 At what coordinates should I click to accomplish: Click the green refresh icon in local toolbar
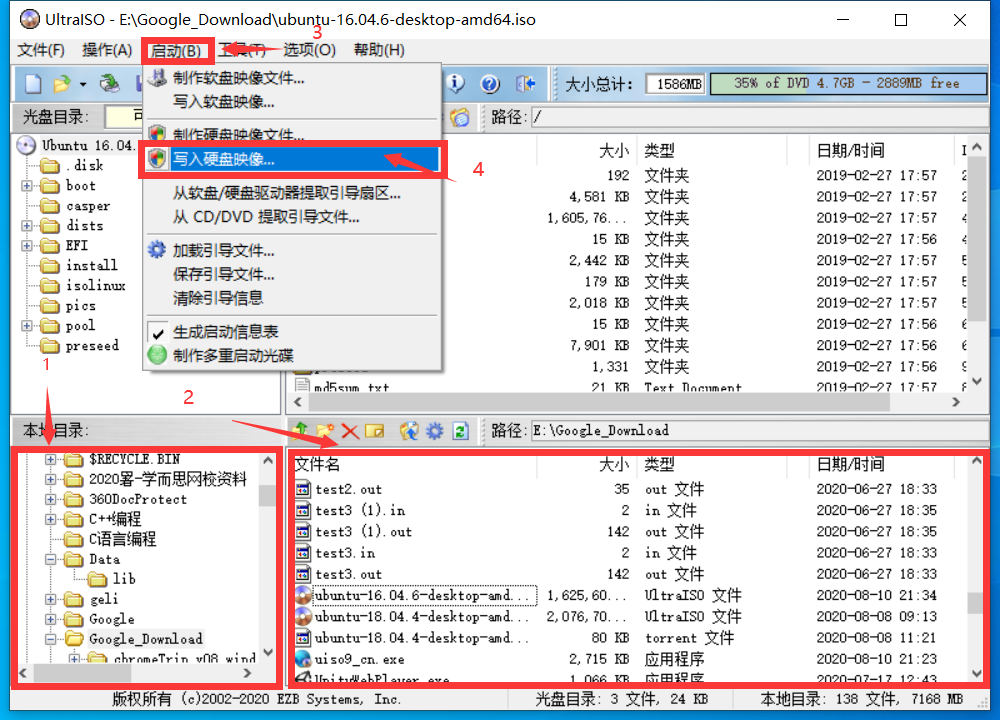point(460,431)
